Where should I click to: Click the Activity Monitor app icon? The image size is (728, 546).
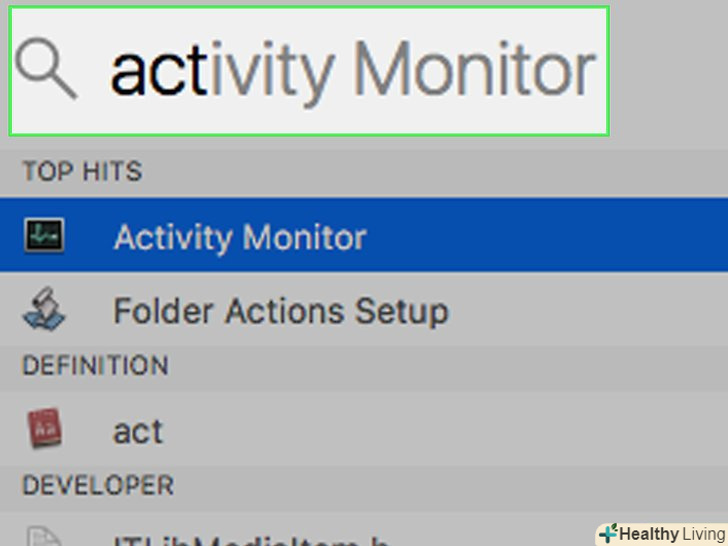(x=43, y=236)
